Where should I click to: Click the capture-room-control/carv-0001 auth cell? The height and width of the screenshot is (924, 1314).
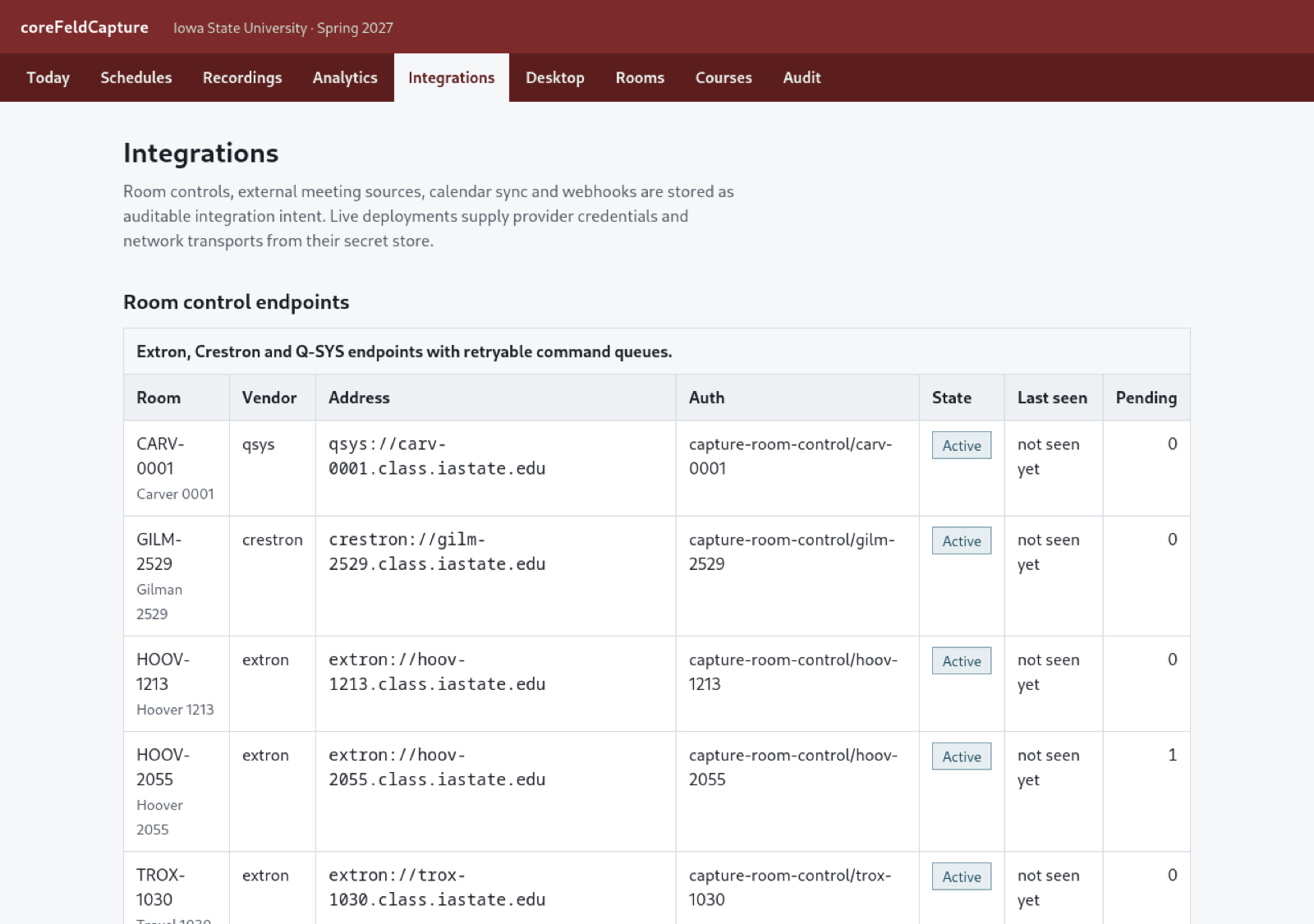coord(797,468)
